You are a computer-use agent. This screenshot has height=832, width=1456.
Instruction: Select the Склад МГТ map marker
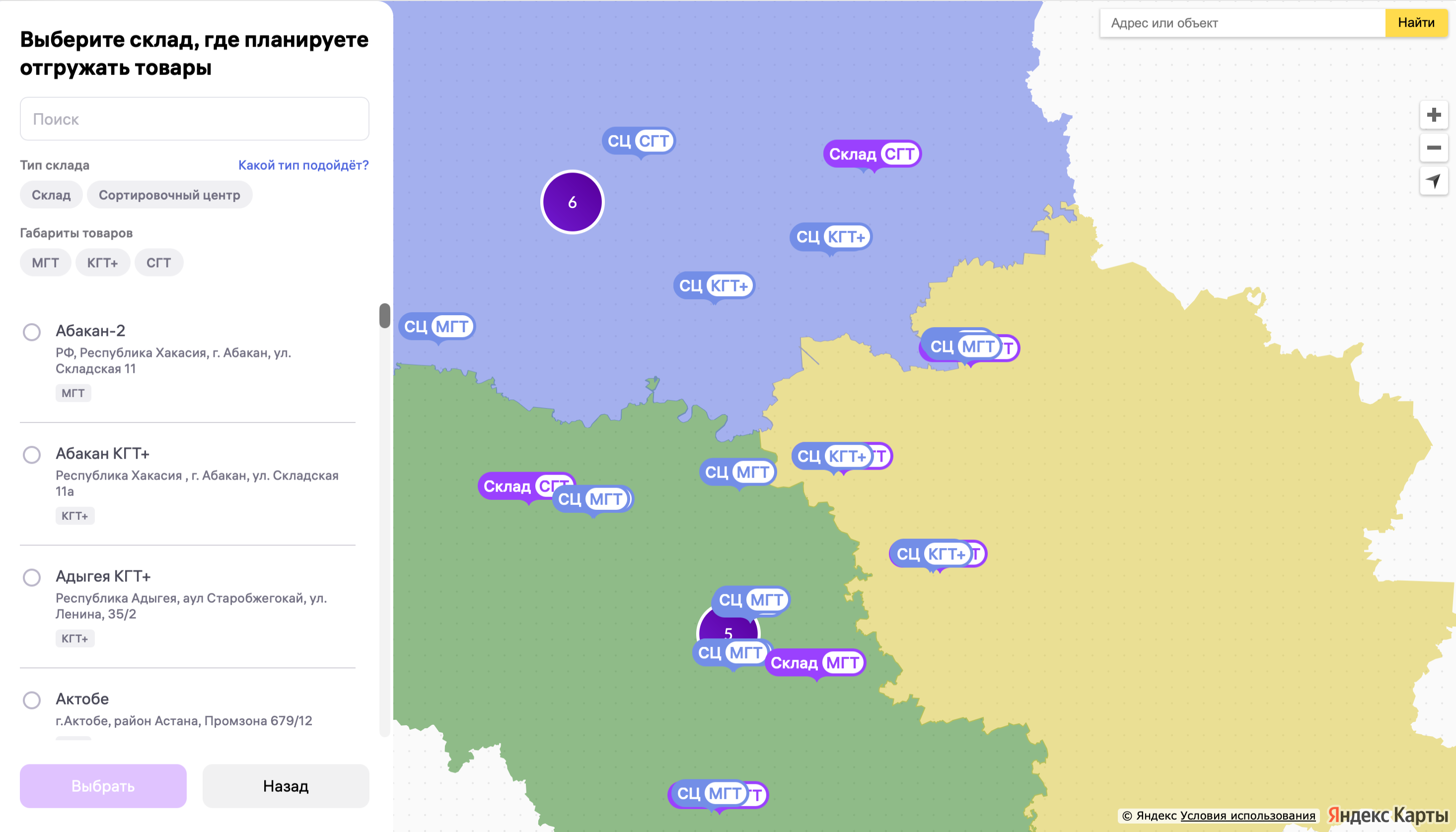coord(816,663)
